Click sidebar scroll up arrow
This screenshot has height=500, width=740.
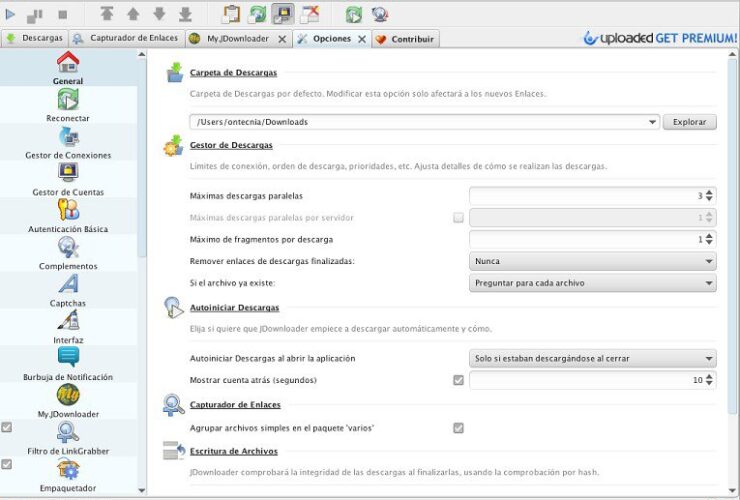[x=142, y=54]
